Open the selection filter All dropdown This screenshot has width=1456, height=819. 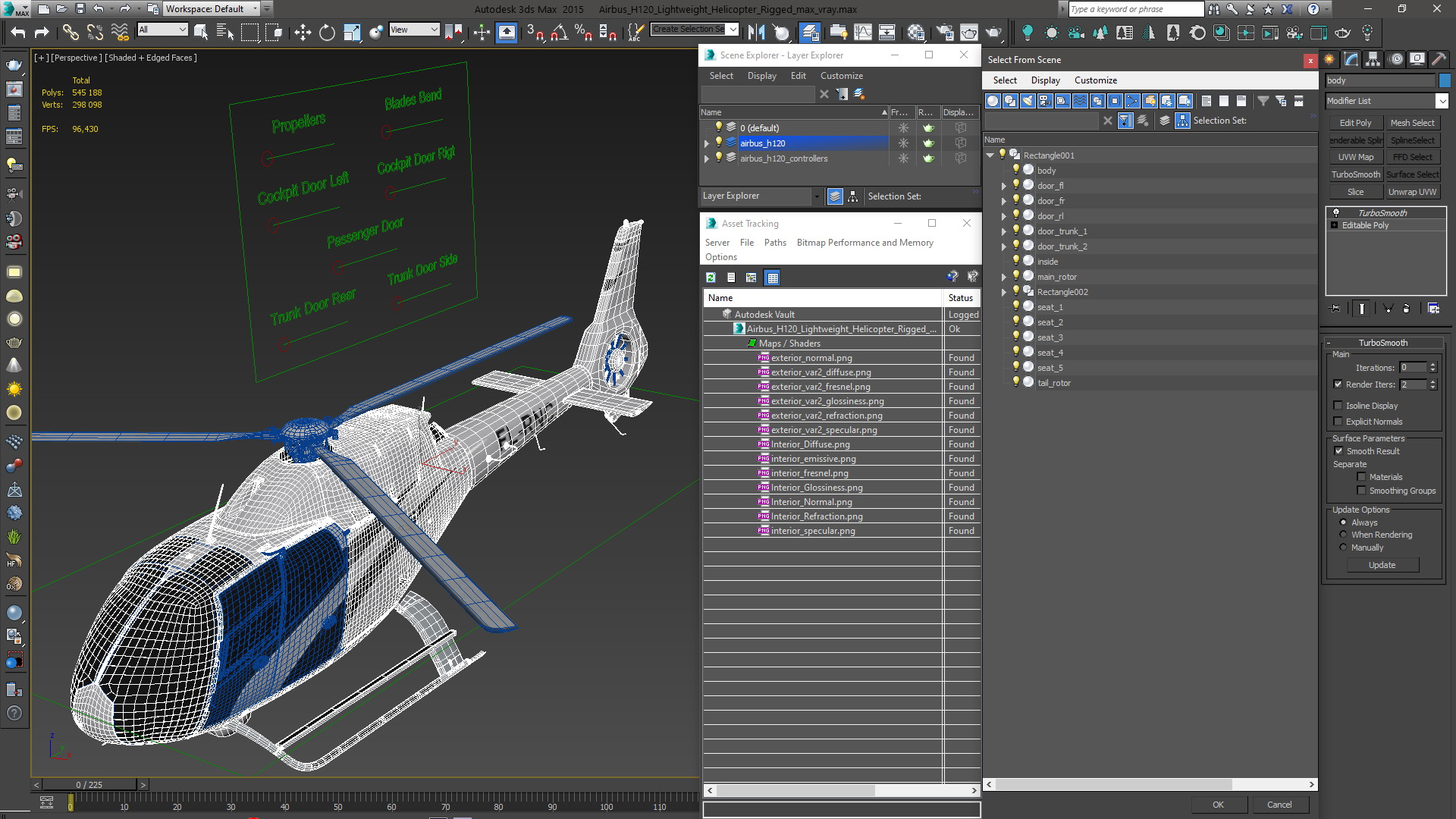[x=162, y=30]
